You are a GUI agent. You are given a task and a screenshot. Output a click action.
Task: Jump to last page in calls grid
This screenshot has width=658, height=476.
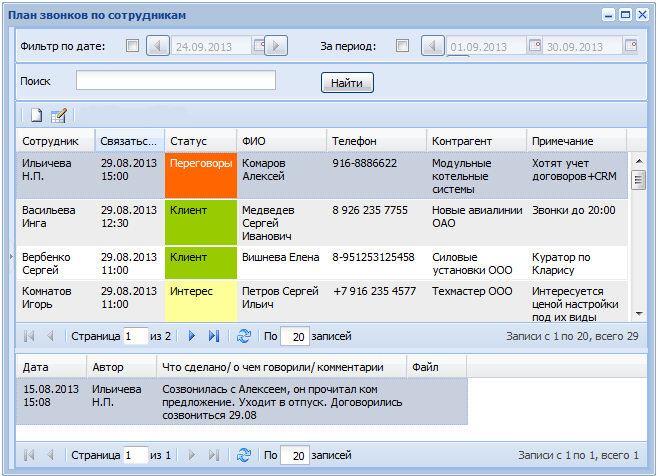click(214, 336)
